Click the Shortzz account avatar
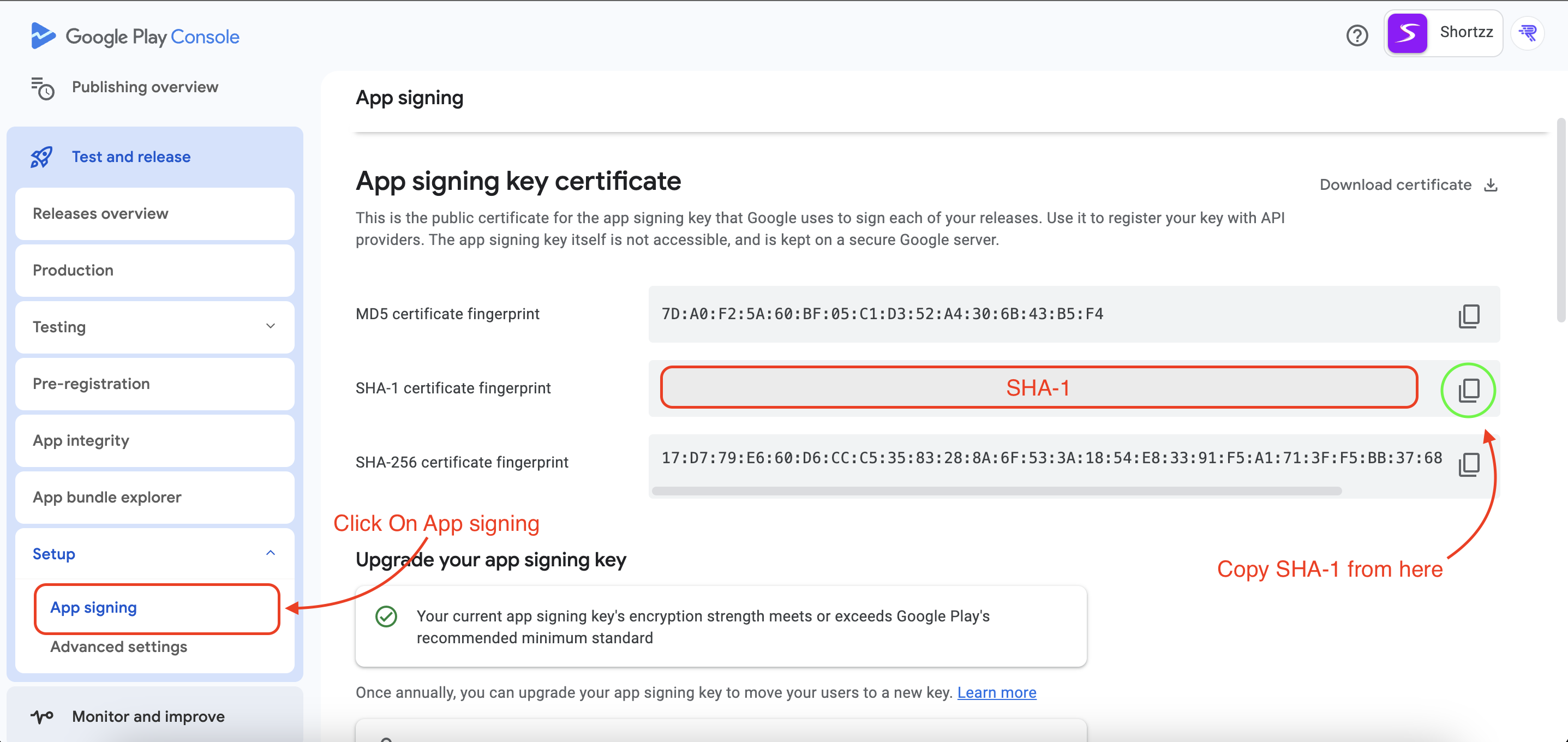 coord(1407,33)
